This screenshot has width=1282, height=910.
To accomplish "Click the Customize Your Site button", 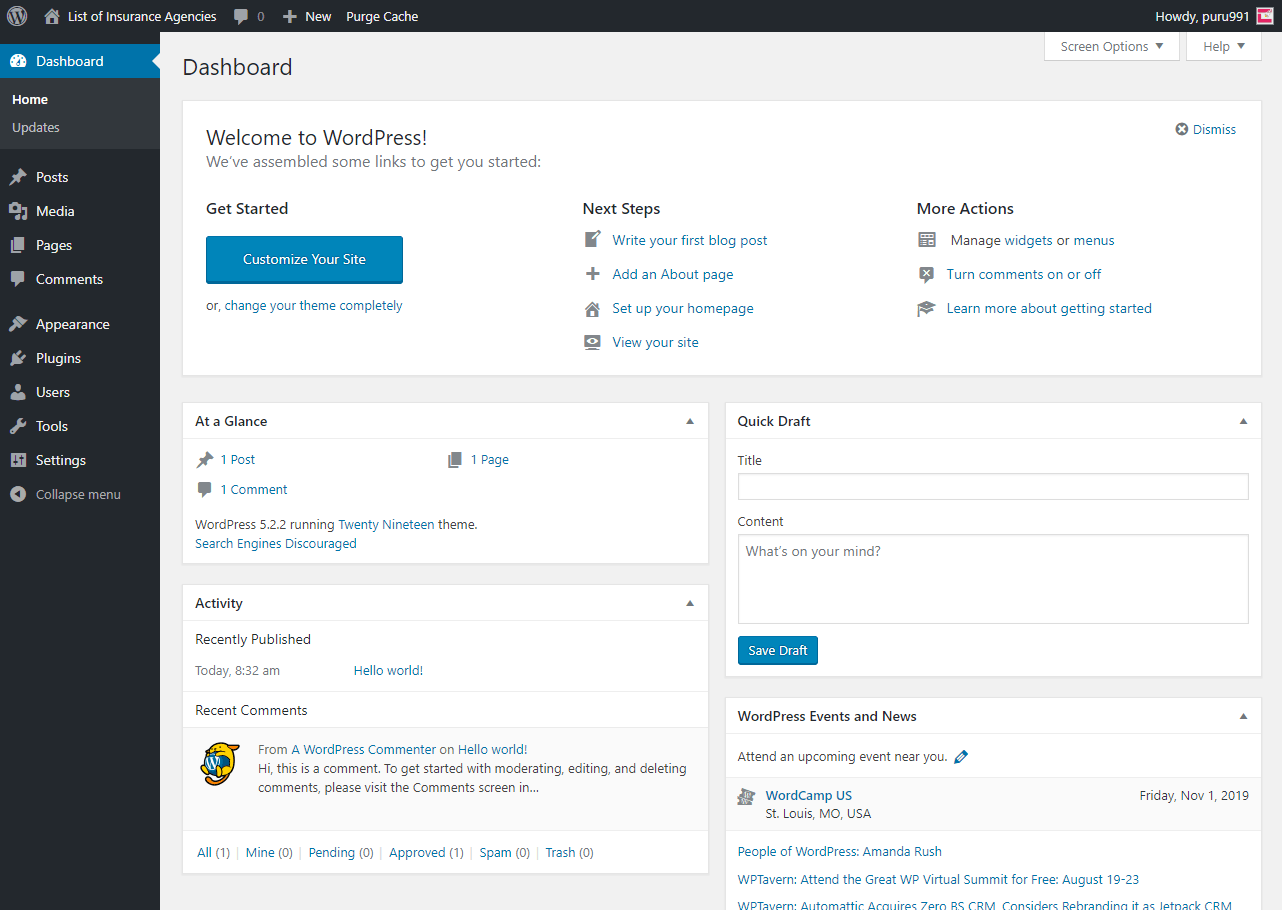I will (304, 259).
